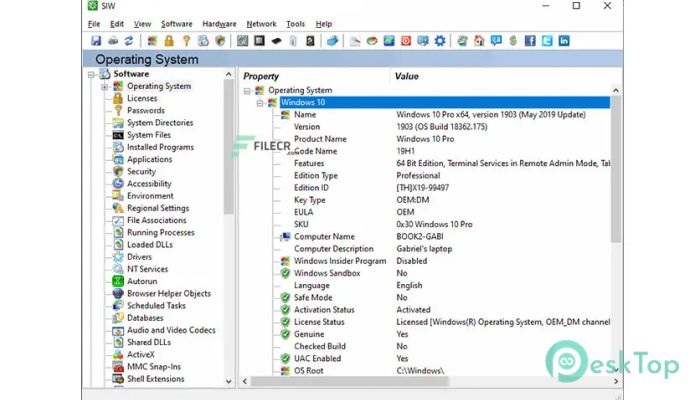This screenshot has height=400, width=700.
Task: Click the horizontal scrollbar right arrow
Action: click(x=616, y=381)
